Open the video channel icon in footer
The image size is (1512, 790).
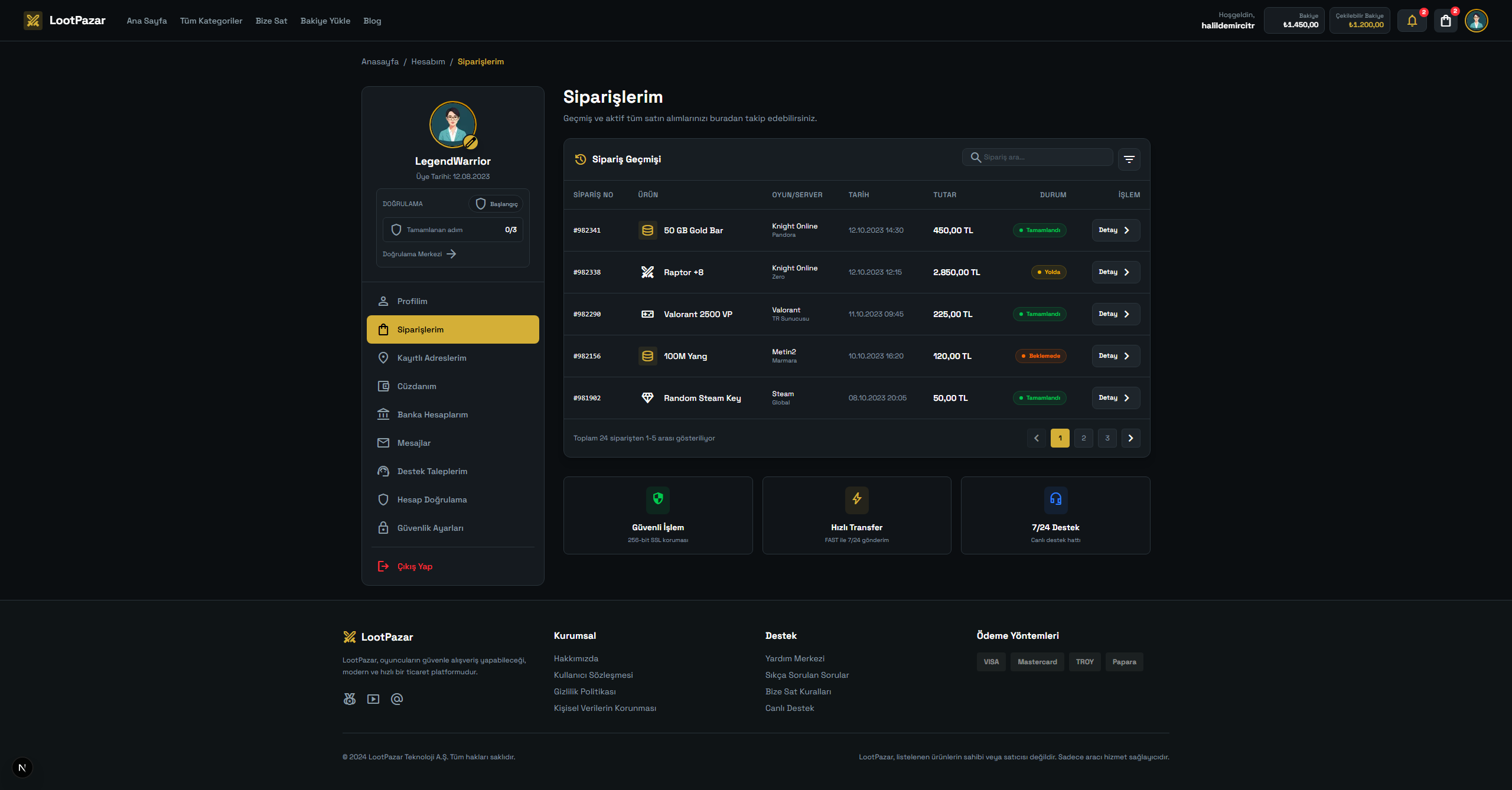point(373,699)
